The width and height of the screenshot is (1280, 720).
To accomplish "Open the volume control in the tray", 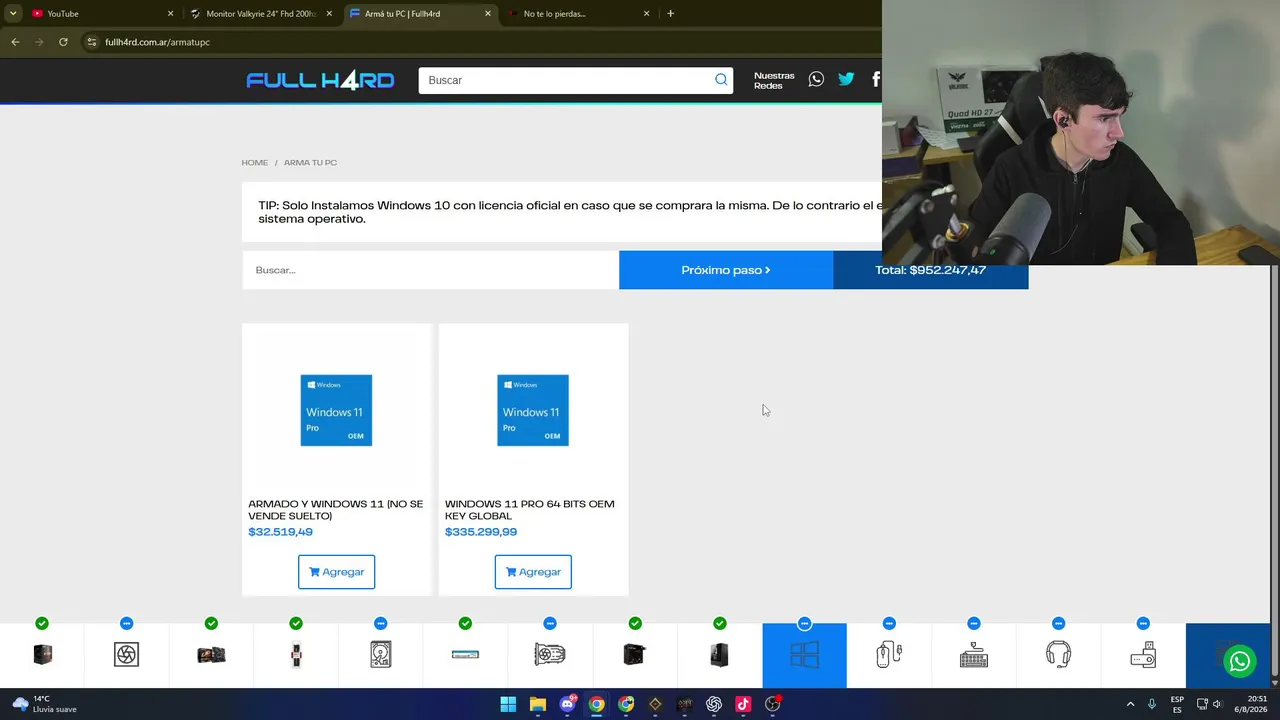I will (1218, 704).
